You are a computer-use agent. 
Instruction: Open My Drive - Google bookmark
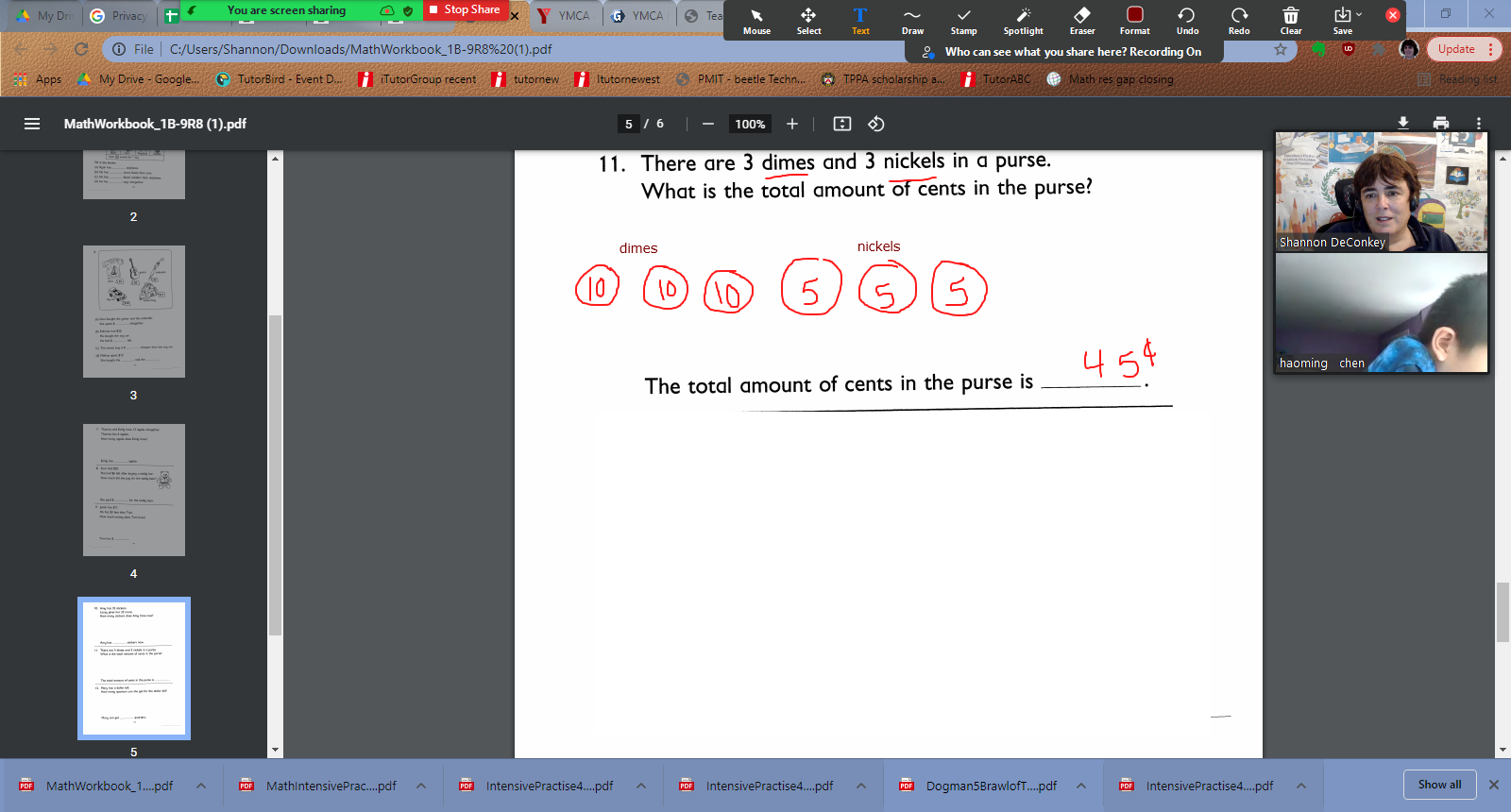coord(138,79)
